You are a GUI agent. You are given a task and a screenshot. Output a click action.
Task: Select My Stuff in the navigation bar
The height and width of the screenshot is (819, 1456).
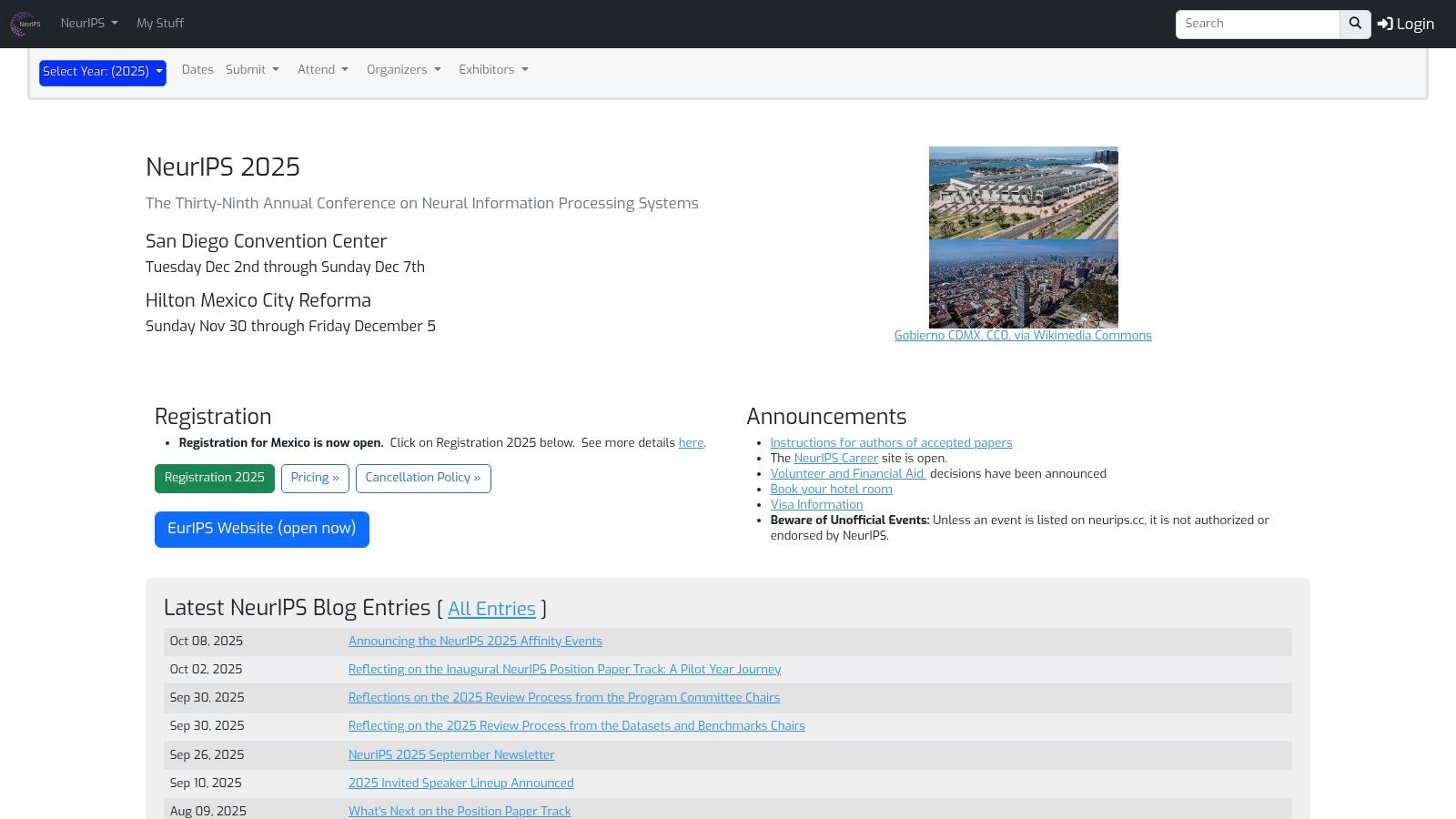click(x=160, y=24)
